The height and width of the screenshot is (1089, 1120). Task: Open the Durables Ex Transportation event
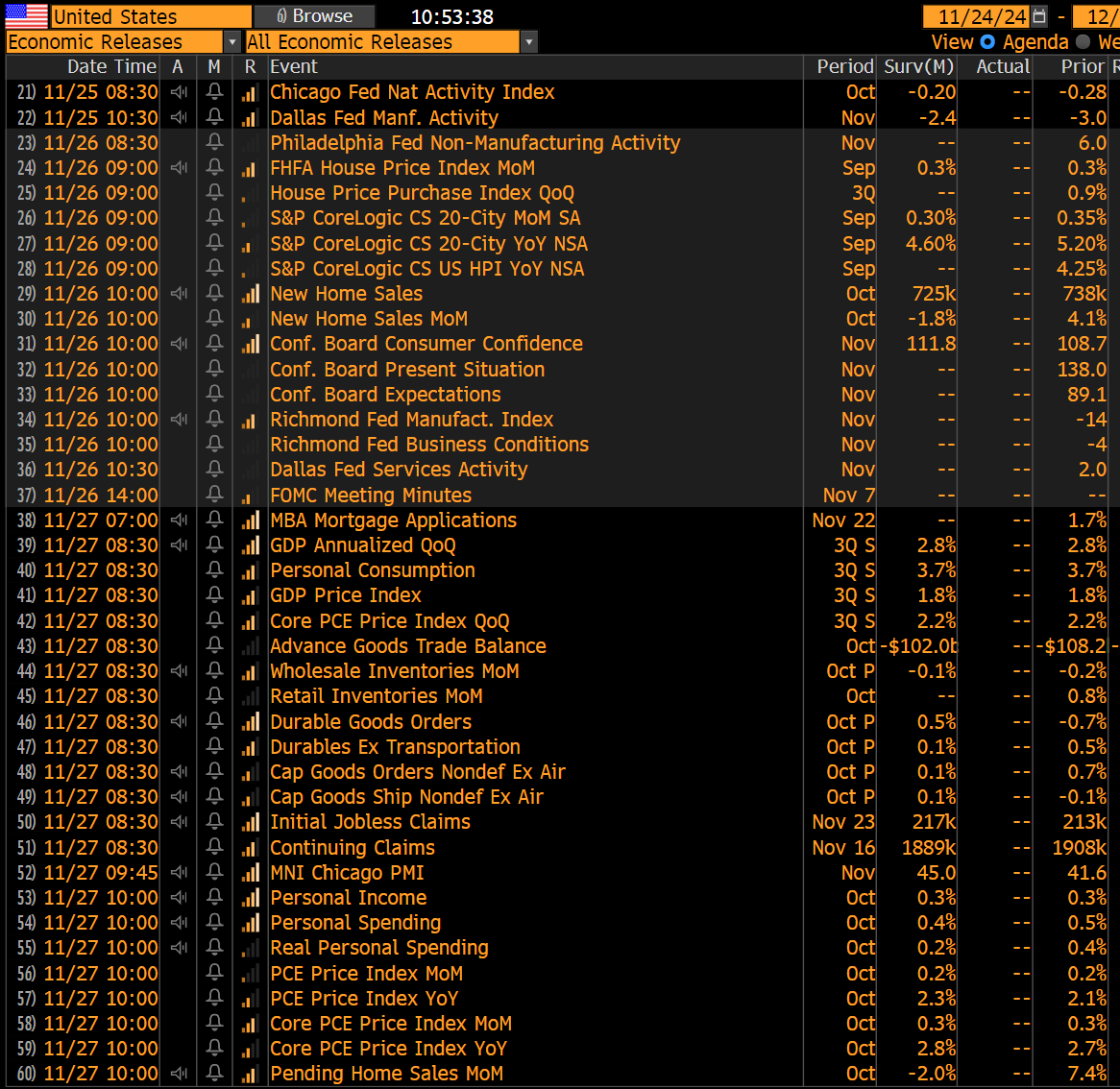click(x=395, y=746)
